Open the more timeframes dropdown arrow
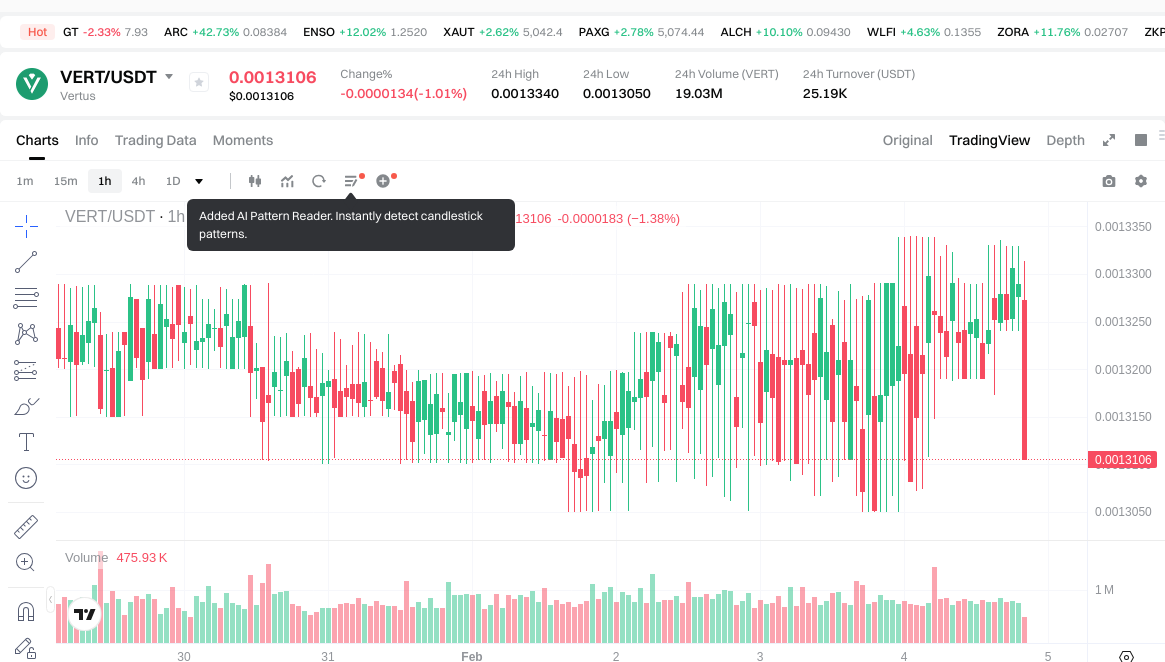The image size is (1165, 662). (199, 181)
